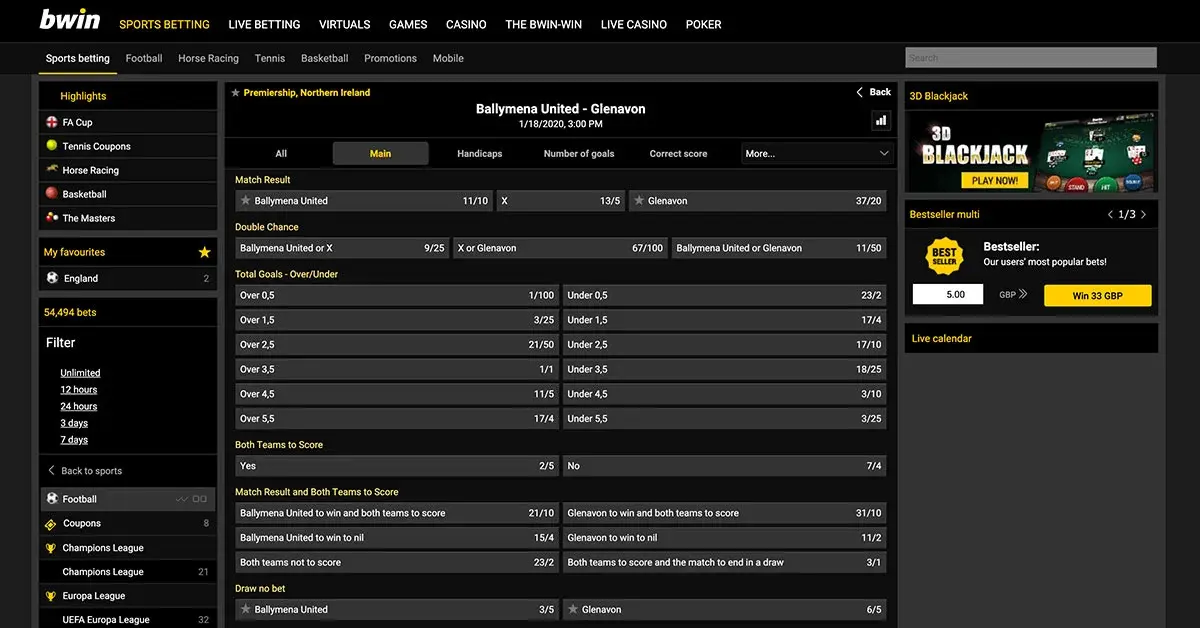Click the Bestseller badge icon
The width and height of the screenshot is (1200, 628).
(945, 255)
